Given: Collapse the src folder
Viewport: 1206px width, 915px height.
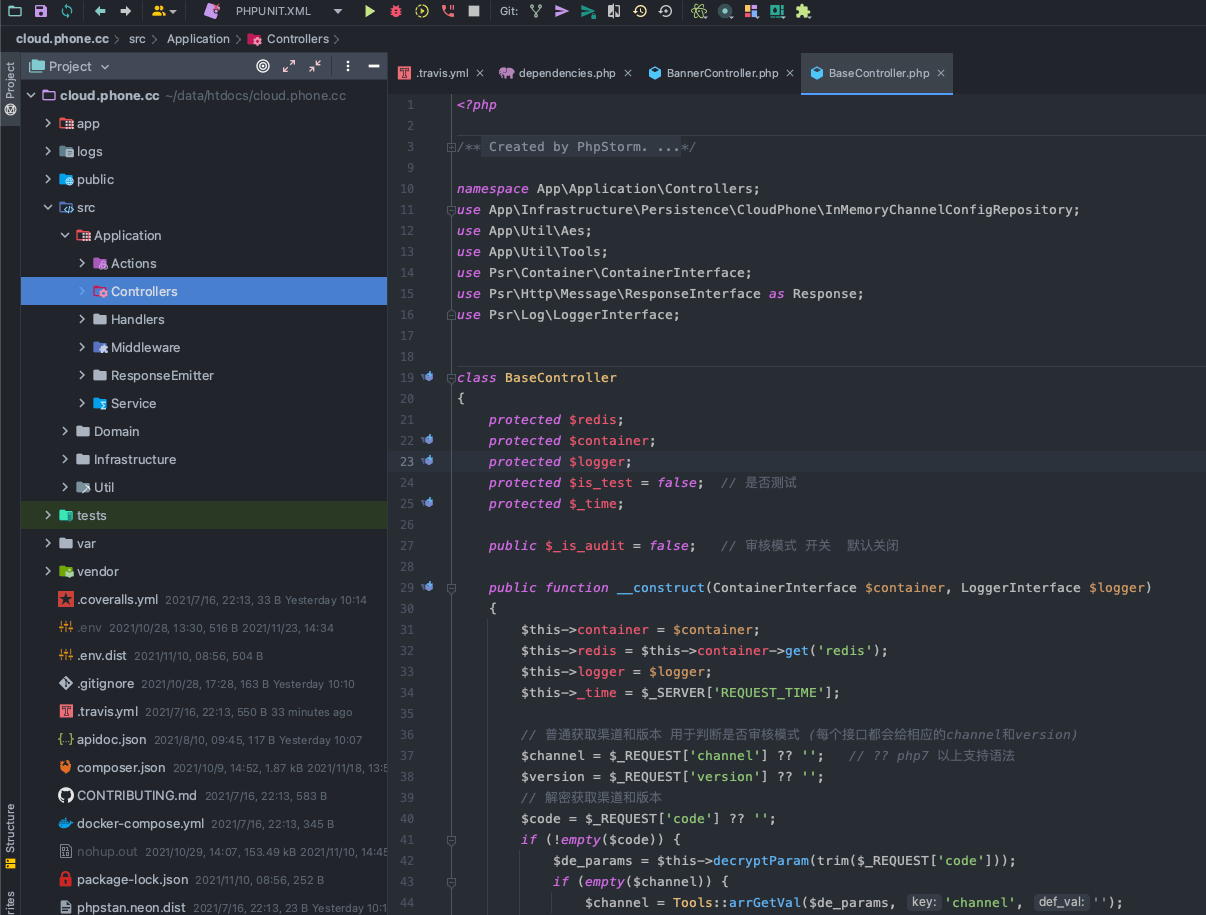Looking at the screenshot, I should pyautogui.click(x=48, y=207).
